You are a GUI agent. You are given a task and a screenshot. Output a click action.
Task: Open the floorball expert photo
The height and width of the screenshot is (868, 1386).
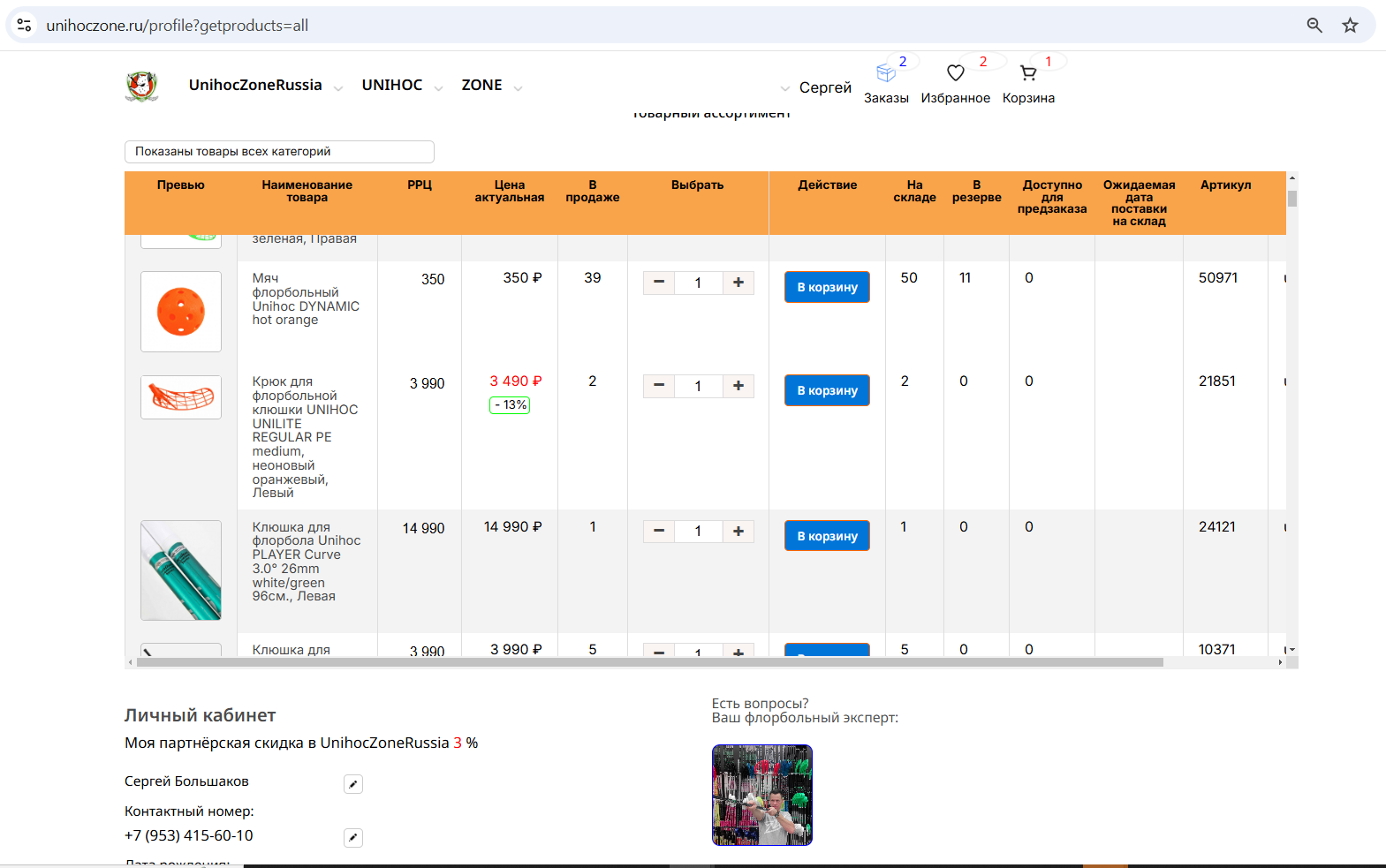762,795
